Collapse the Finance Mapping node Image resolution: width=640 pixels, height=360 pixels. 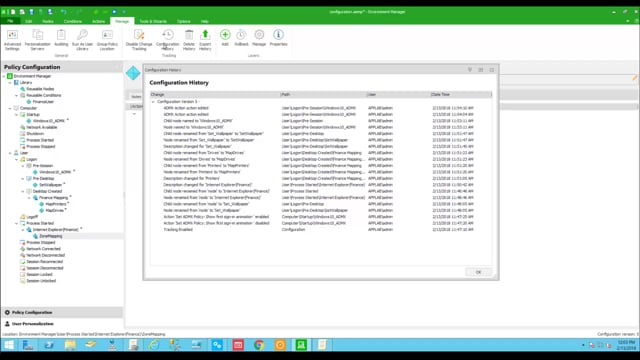(x=29, y=198)
